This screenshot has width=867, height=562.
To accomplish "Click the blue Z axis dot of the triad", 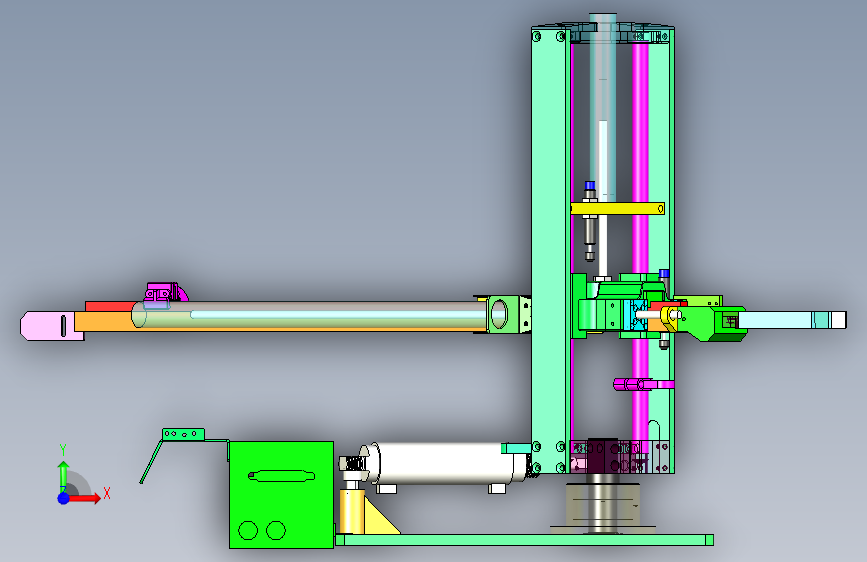I will (64, 498).
